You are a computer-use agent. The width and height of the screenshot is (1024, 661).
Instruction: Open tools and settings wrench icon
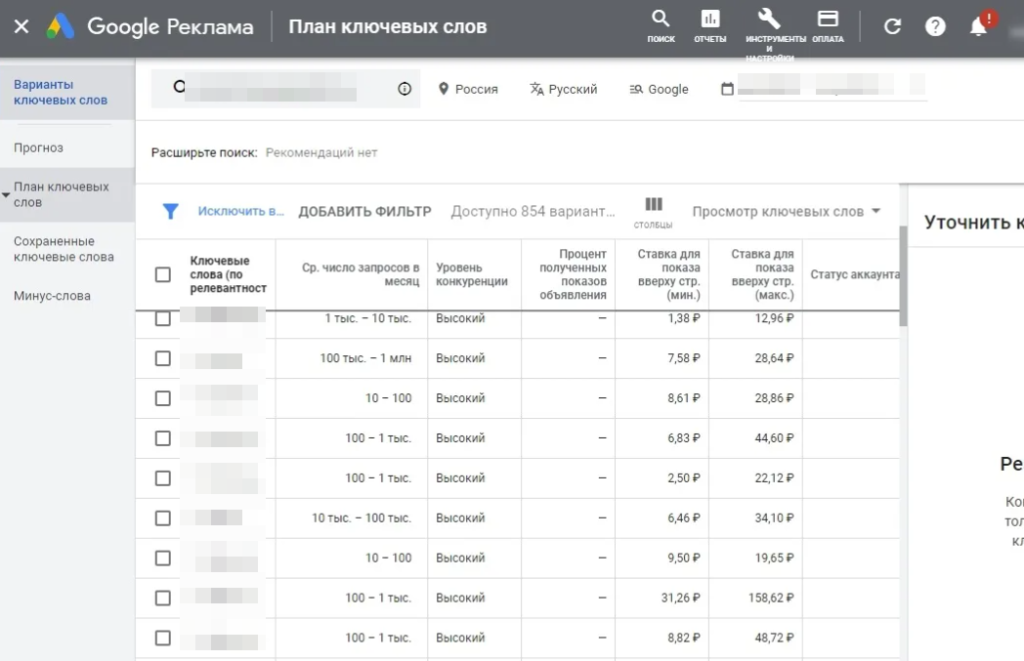point(769,20)
